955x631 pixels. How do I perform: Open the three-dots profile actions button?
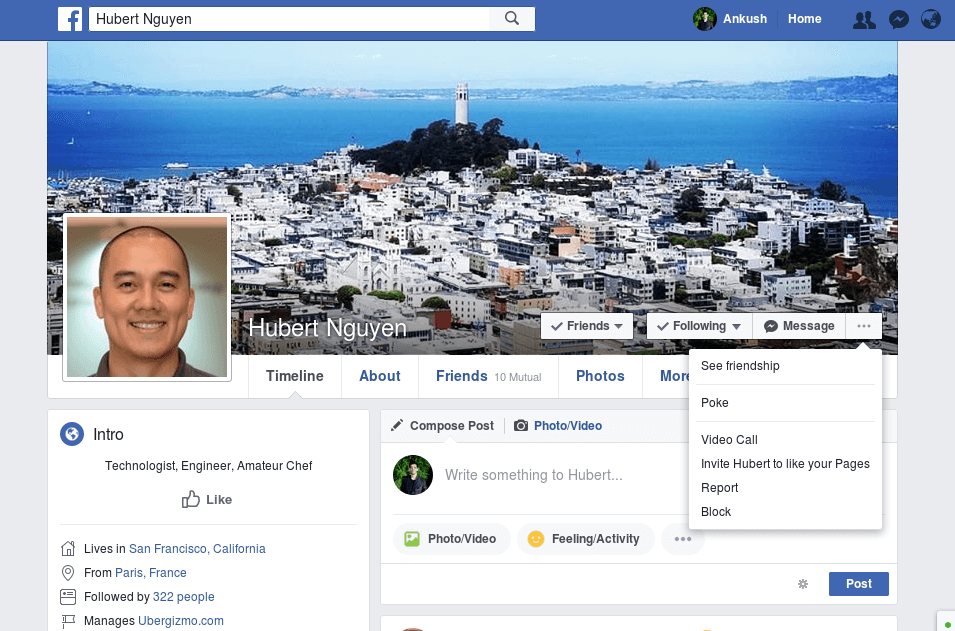[864, 326]
